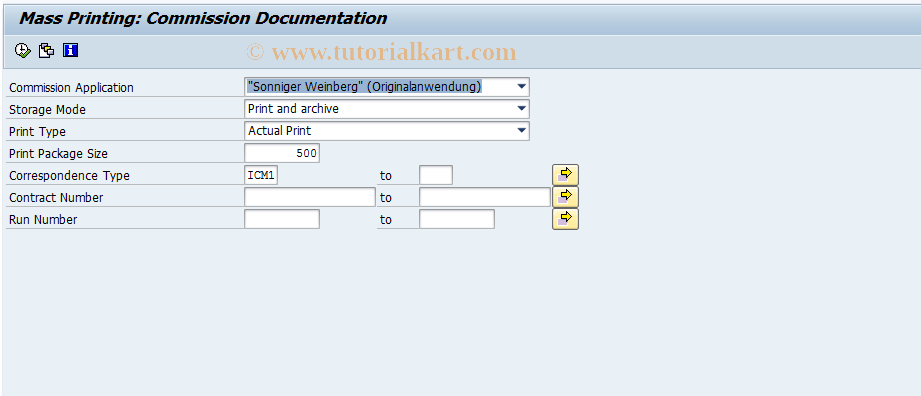This screenshot has height=396, width=921.
Task: Click the Commission Application label
Action: [x=71, y=88]
